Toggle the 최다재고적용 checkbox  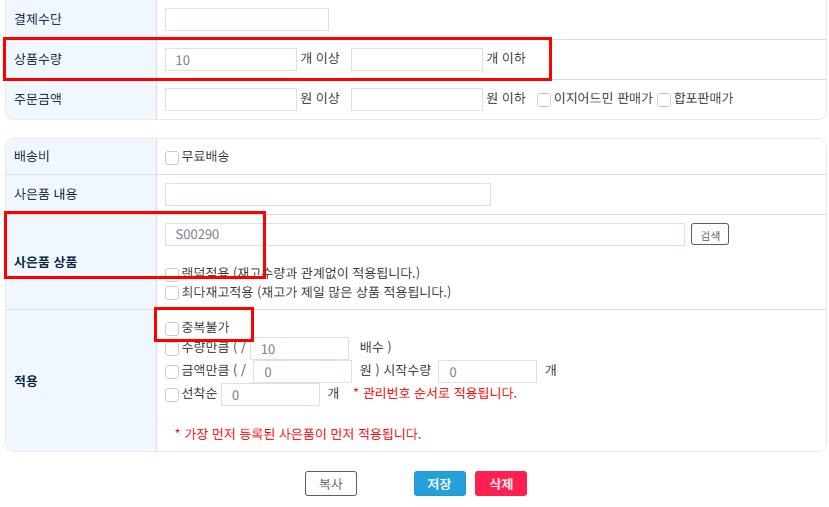(172, 293)
